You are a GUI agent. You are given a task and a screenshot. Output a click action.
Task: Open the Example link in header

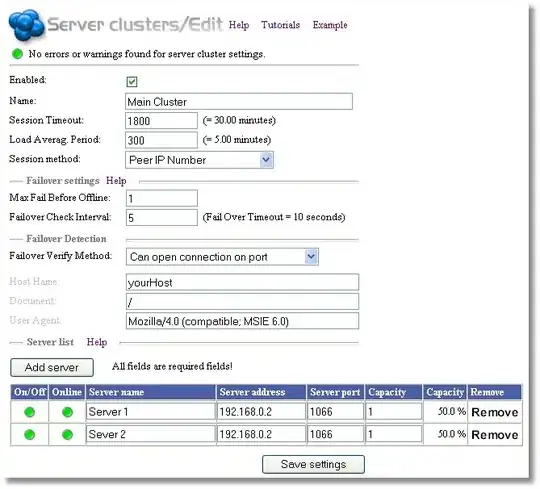click(330, 25)
